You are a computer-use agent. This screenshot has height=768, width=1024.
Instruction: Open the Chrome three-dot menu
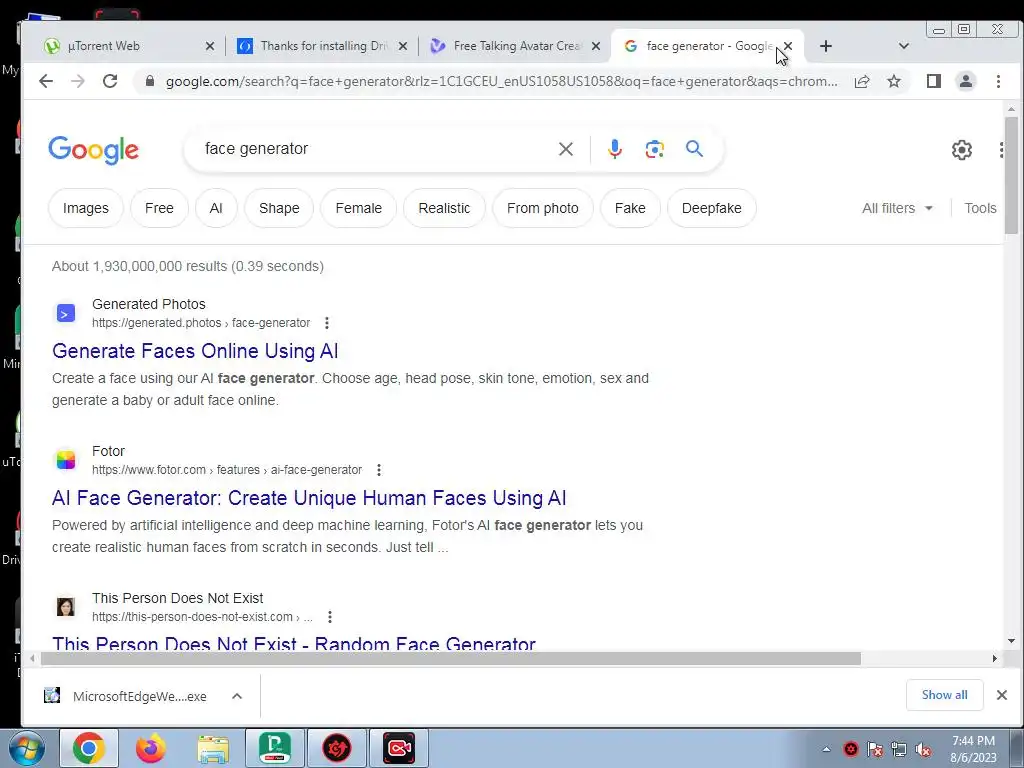point(998,81)
